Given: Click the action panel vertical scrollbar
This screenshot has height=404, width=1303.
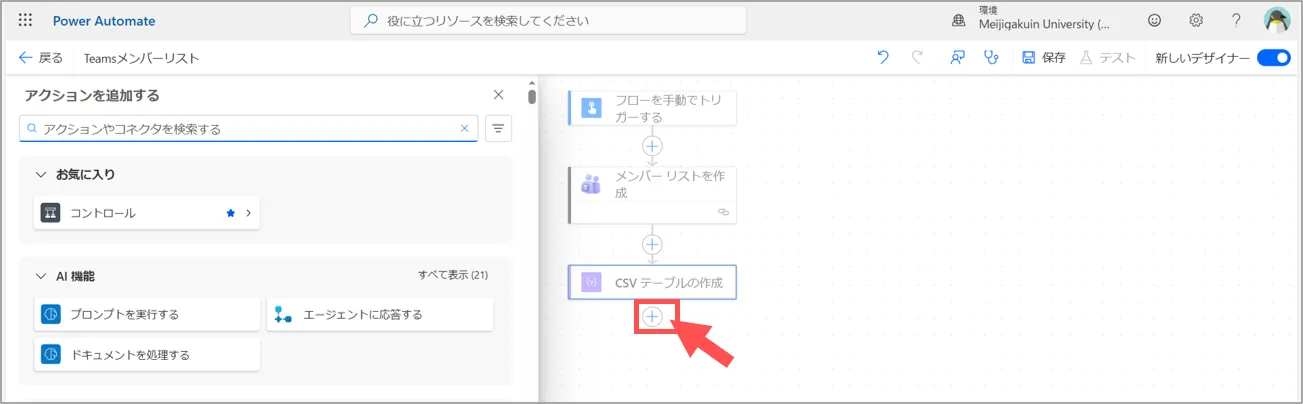Looking at the screenshot, I should pyautogui.click(x=532, y=98).
